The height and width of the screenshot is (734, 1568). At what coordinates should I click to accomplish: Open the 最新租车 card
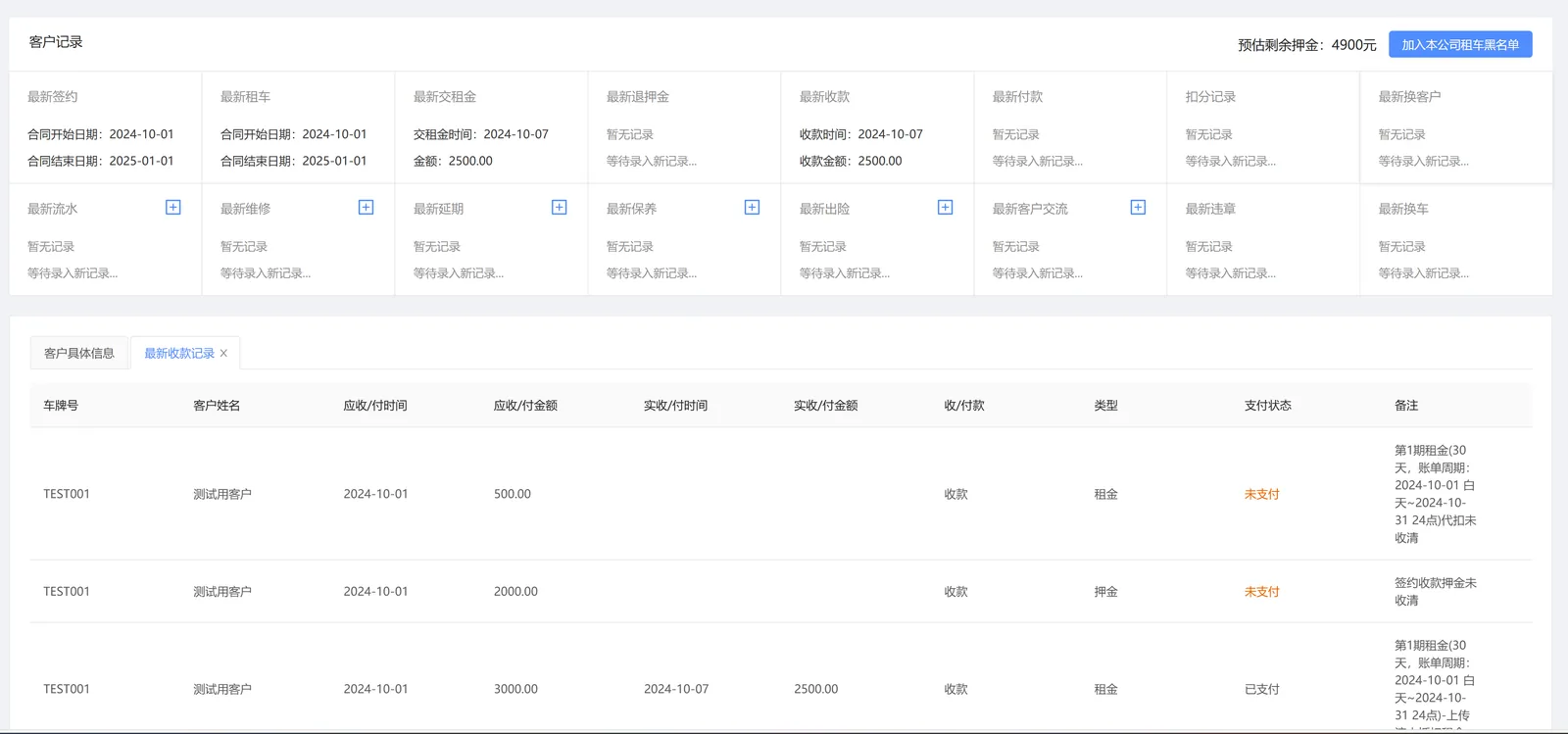(x=298, y=127)
